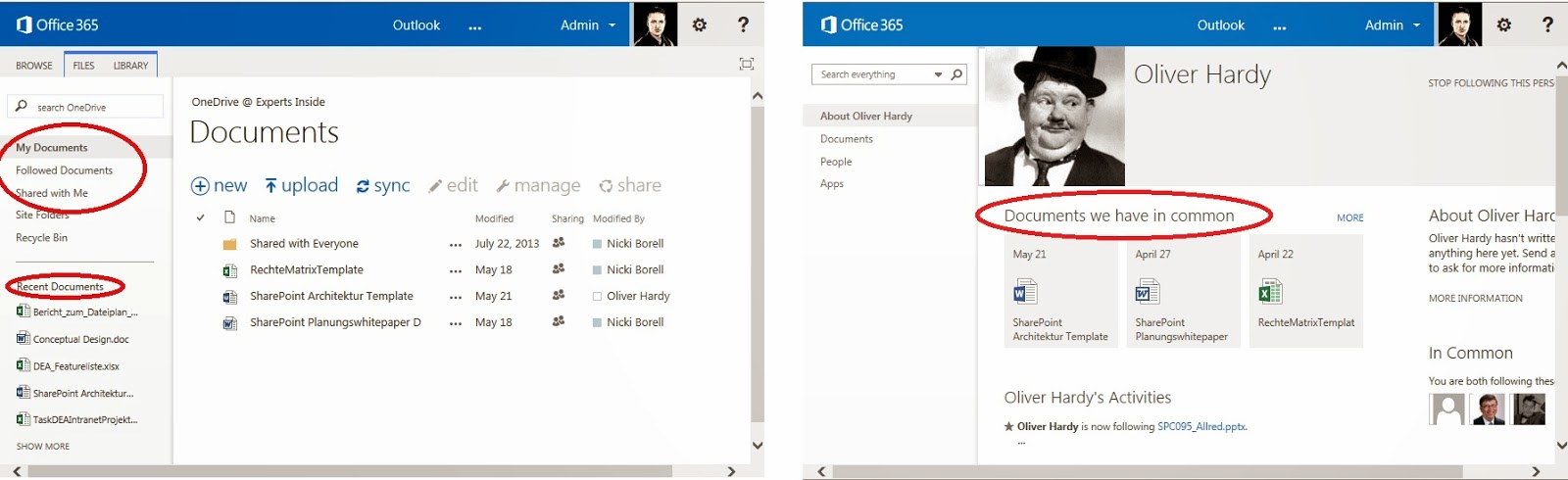This screenshot has width=1568, height=480.
Task: Open ellipsis menu for SharePoint Architektur Template
Action: 456,297
